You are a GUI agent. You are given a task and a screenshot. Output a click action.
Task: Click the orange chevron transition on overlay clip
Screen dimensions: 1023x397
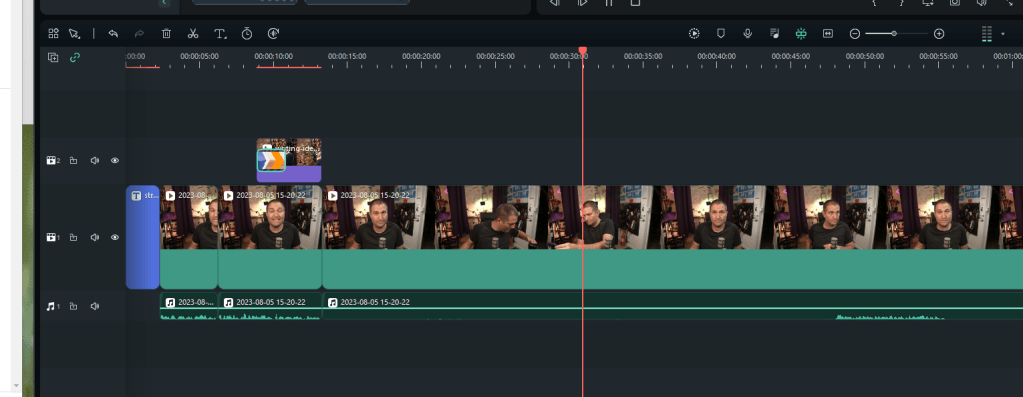coord(271,160)
